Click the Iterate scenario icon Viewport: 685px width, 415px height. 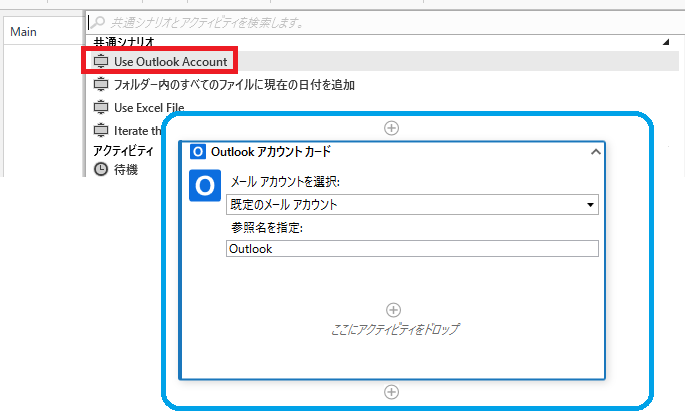[x=101, y=130]
